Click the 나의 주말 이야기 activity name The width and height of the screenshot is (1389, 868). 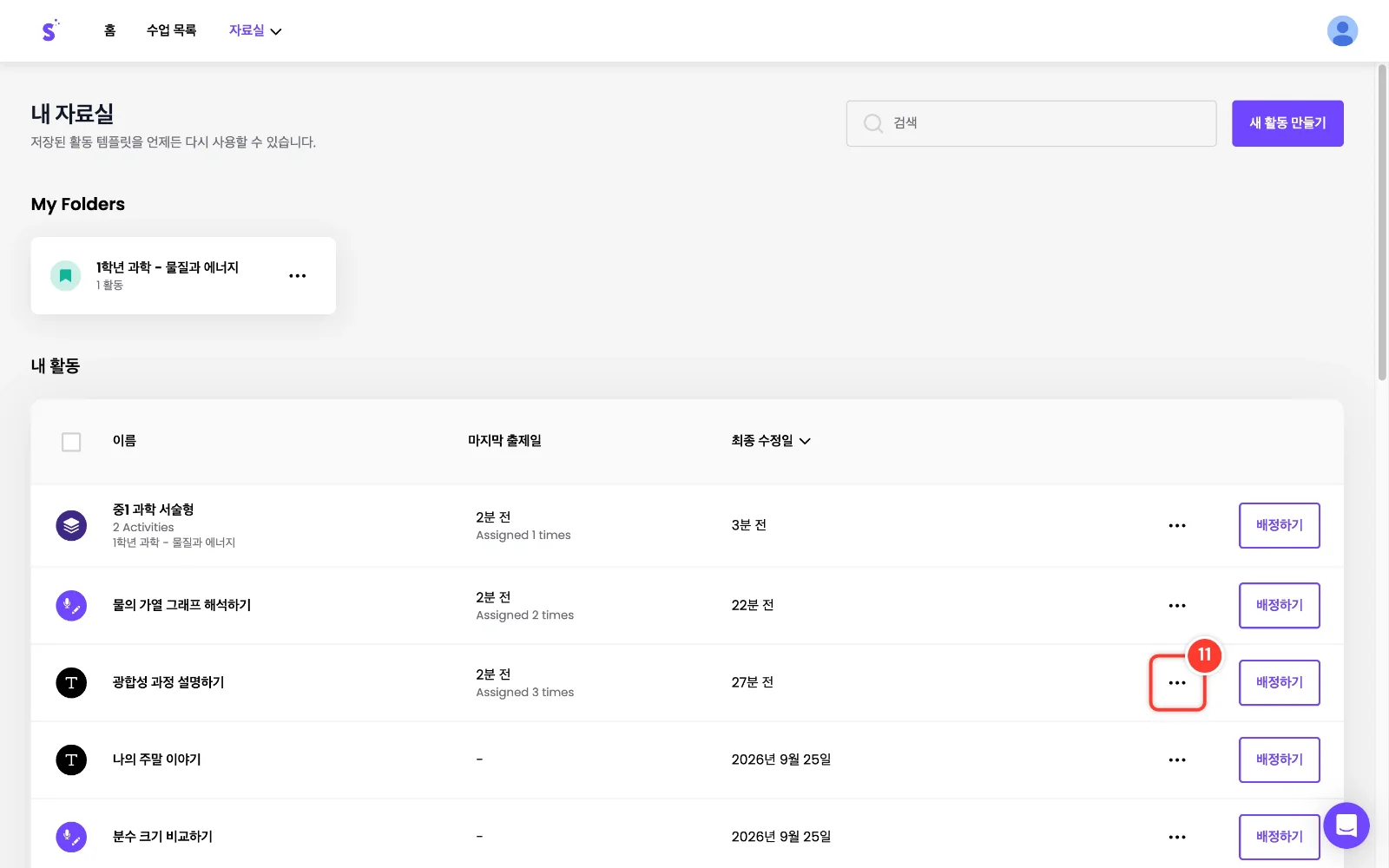(x=156, y=759)
